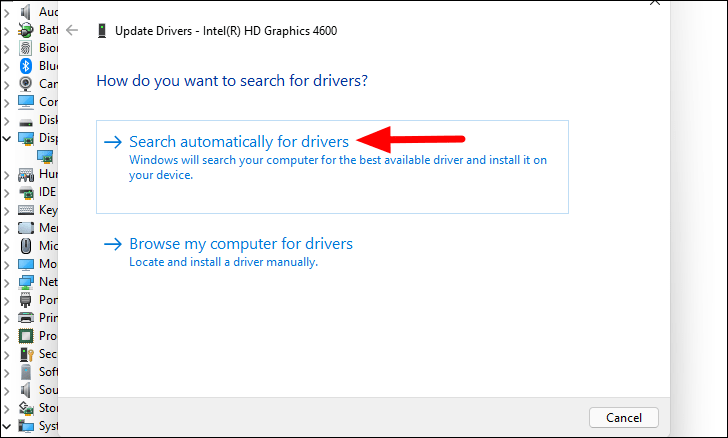Screen dimensions: 728x438
Task: Click the Display adapters category icon
Action: pyautogui.click(x=26, y=138)
